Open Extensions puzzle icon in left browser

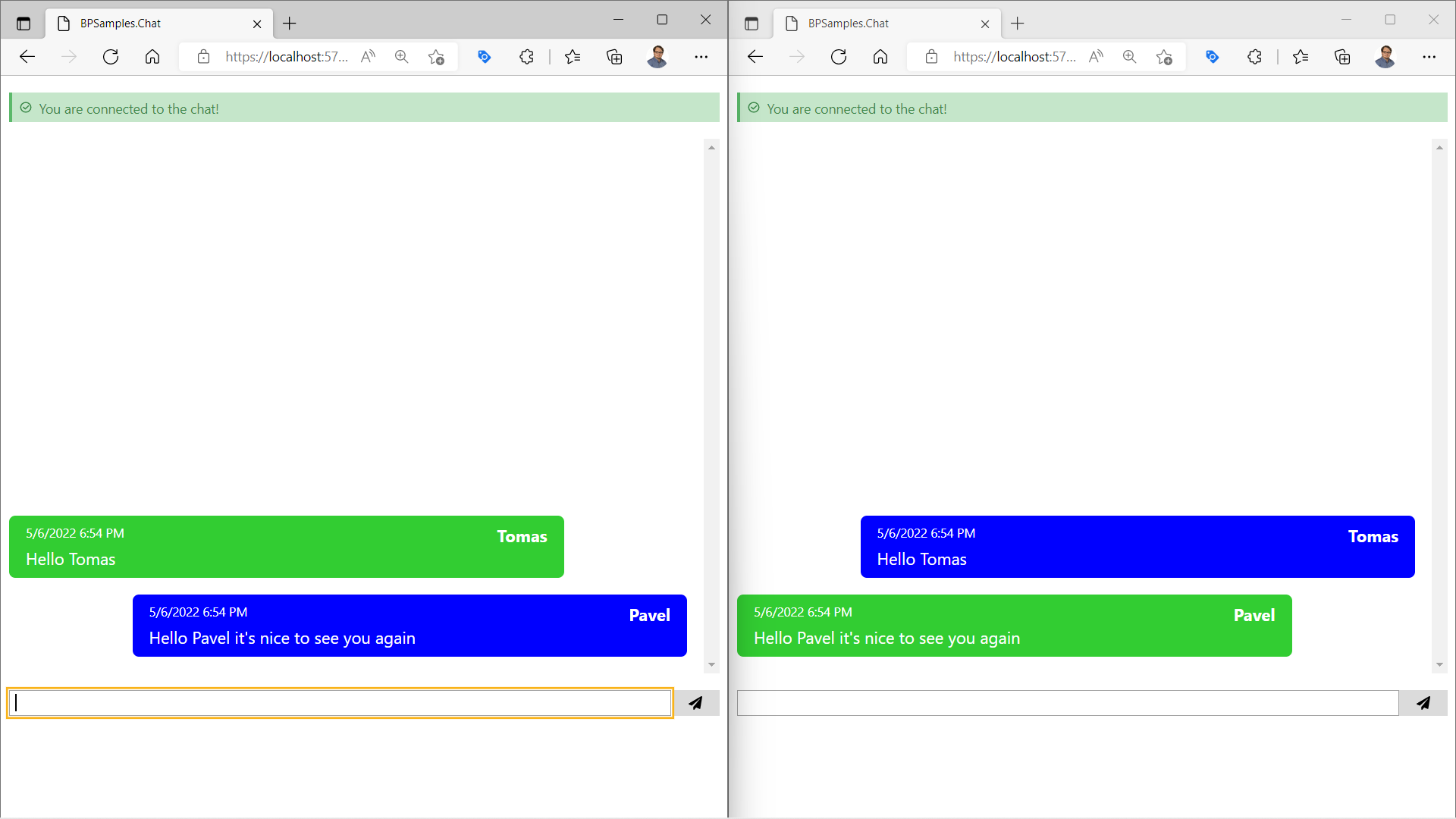point(526,57)
